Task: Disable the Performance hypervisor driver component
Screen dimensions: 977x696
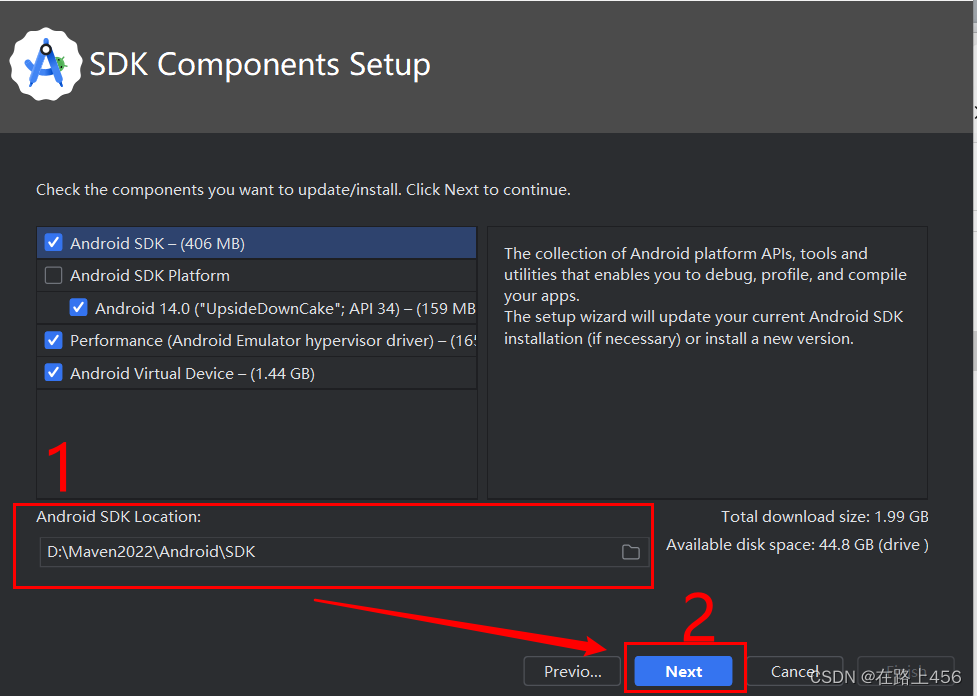Action: pos(53,340)
